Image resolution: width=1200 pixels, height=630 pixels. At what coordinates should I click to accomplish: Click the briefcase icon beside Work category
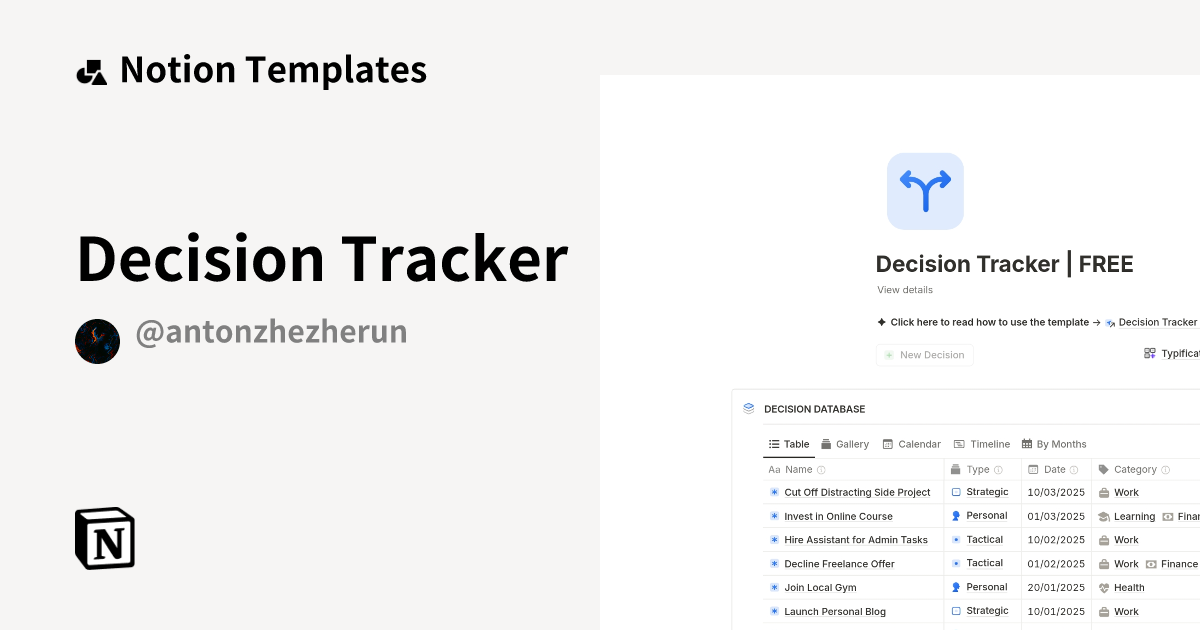1105,492
